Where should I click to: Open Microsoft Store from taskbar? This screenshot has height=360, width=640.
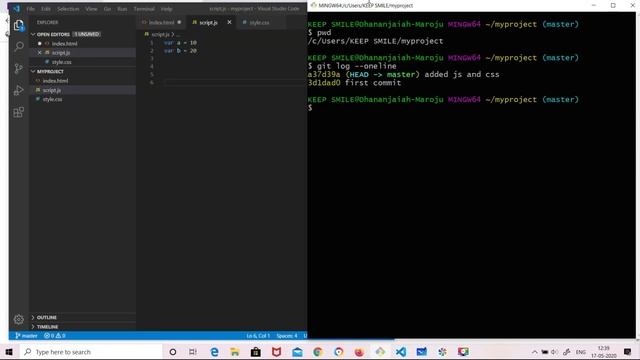[x=256, y=352]
